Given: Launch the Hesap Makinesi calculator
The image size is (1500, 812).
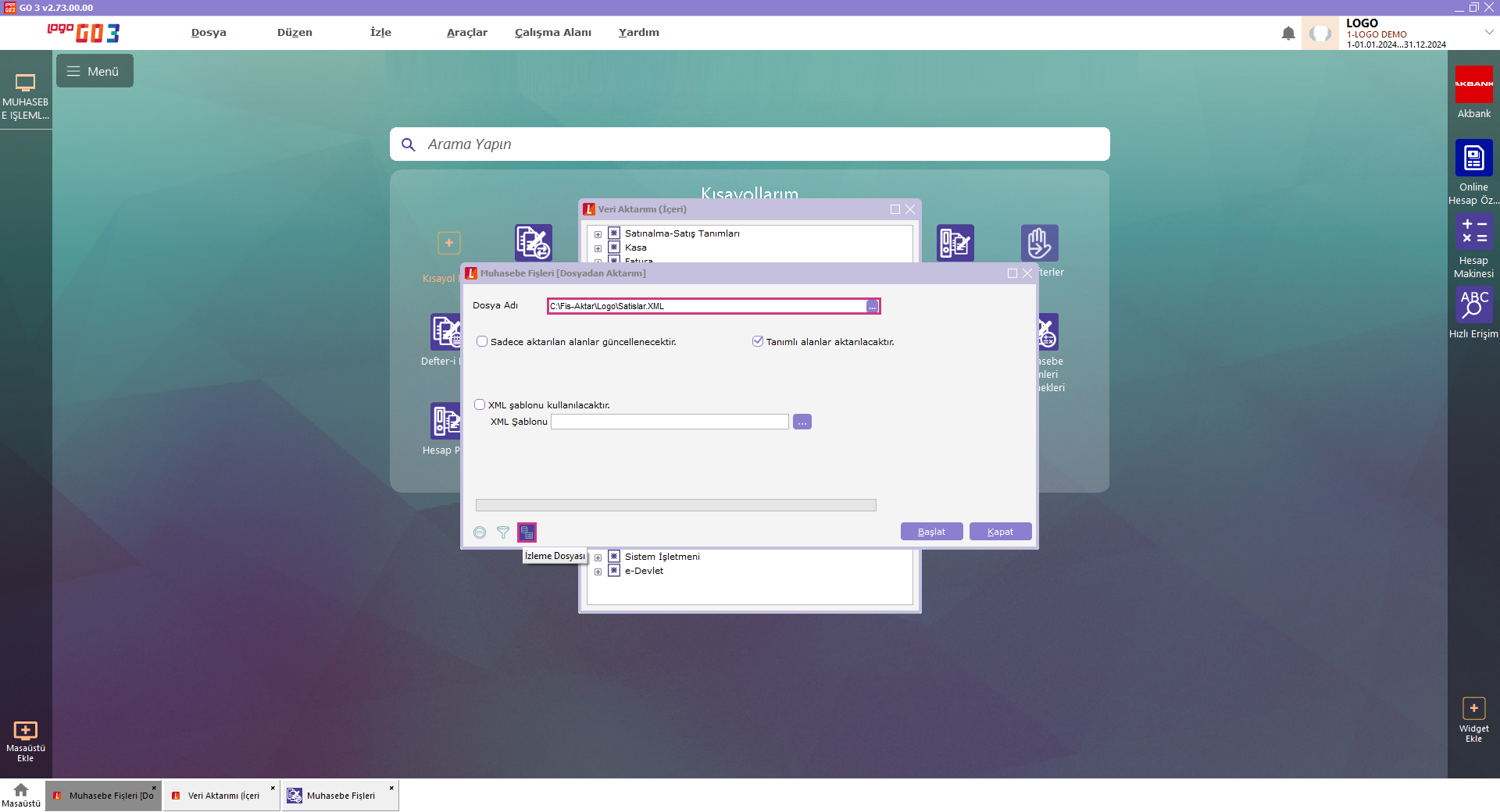Looking at the screenshot, I should coord(1473,232).
